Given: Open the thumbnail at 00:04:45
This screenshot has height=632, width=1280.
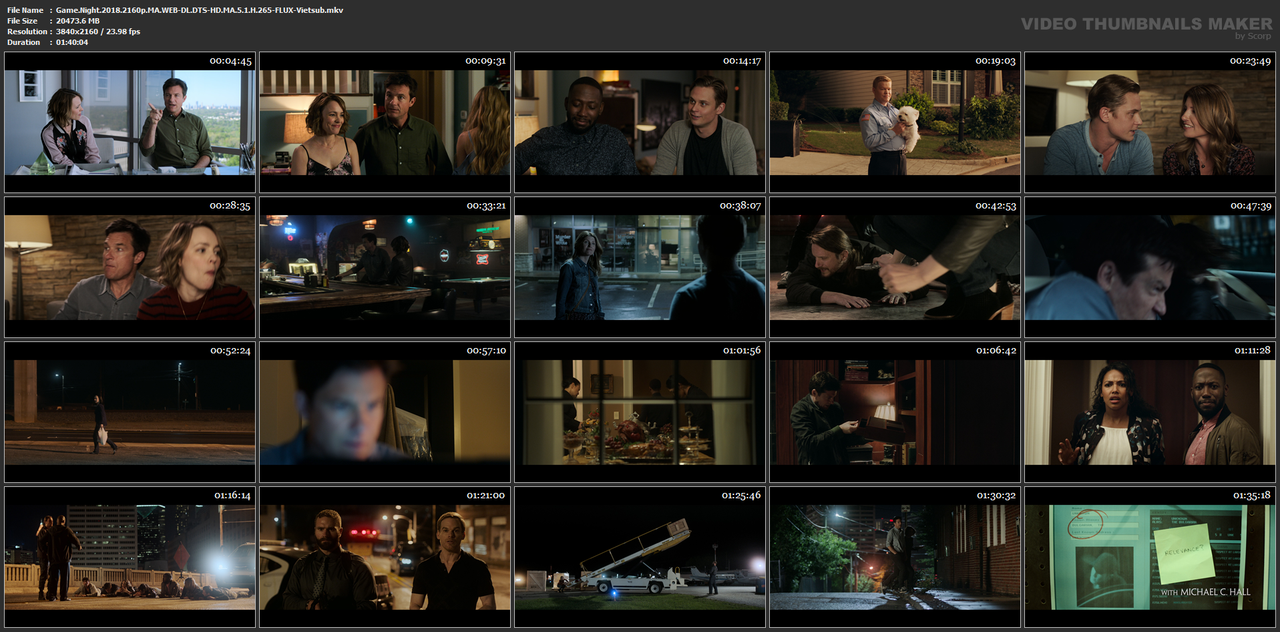Looking at the screenshot, I should tap(130, 122).
